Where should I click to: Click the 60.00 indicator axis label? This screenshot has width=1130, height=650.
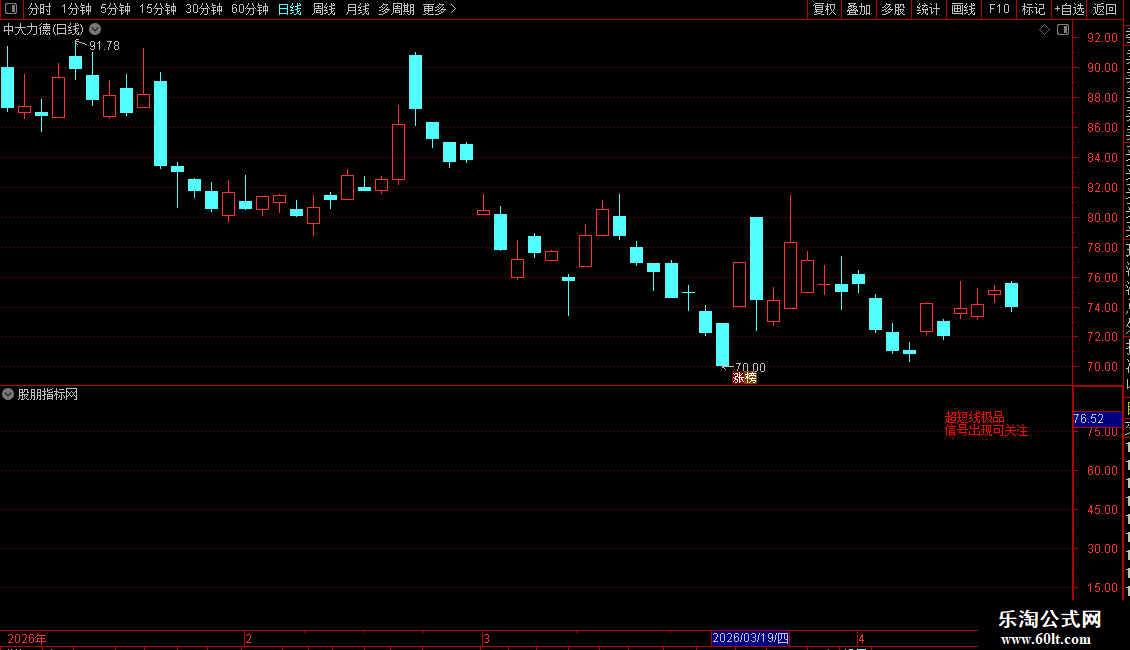pos(1102,471)
